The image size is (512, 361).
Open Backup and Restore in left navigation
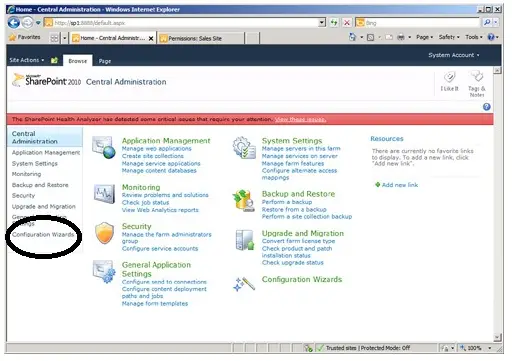click(x=40, y=185)
